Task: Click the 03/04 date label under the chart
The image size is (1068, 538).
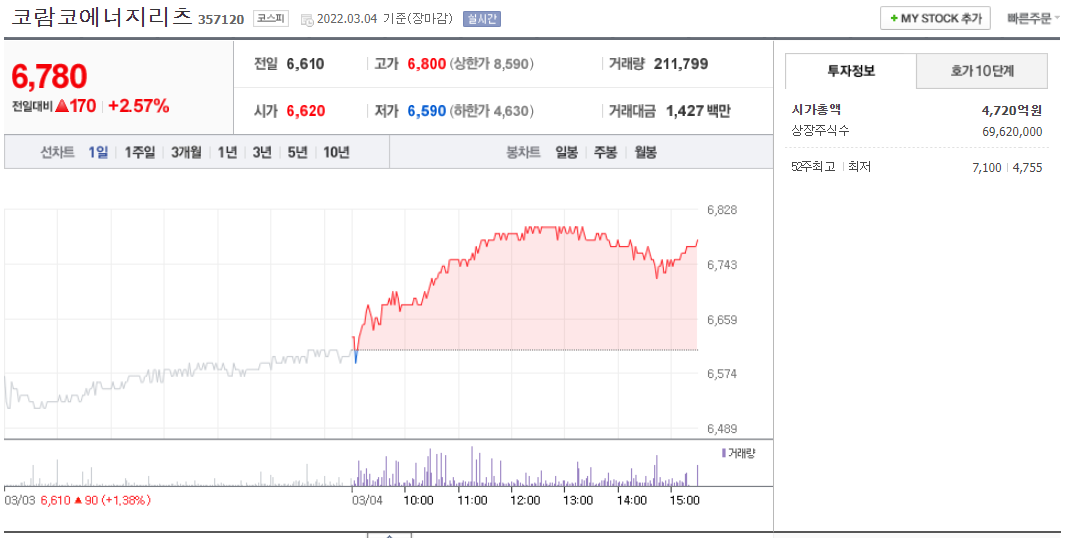Action: point(367,501)
